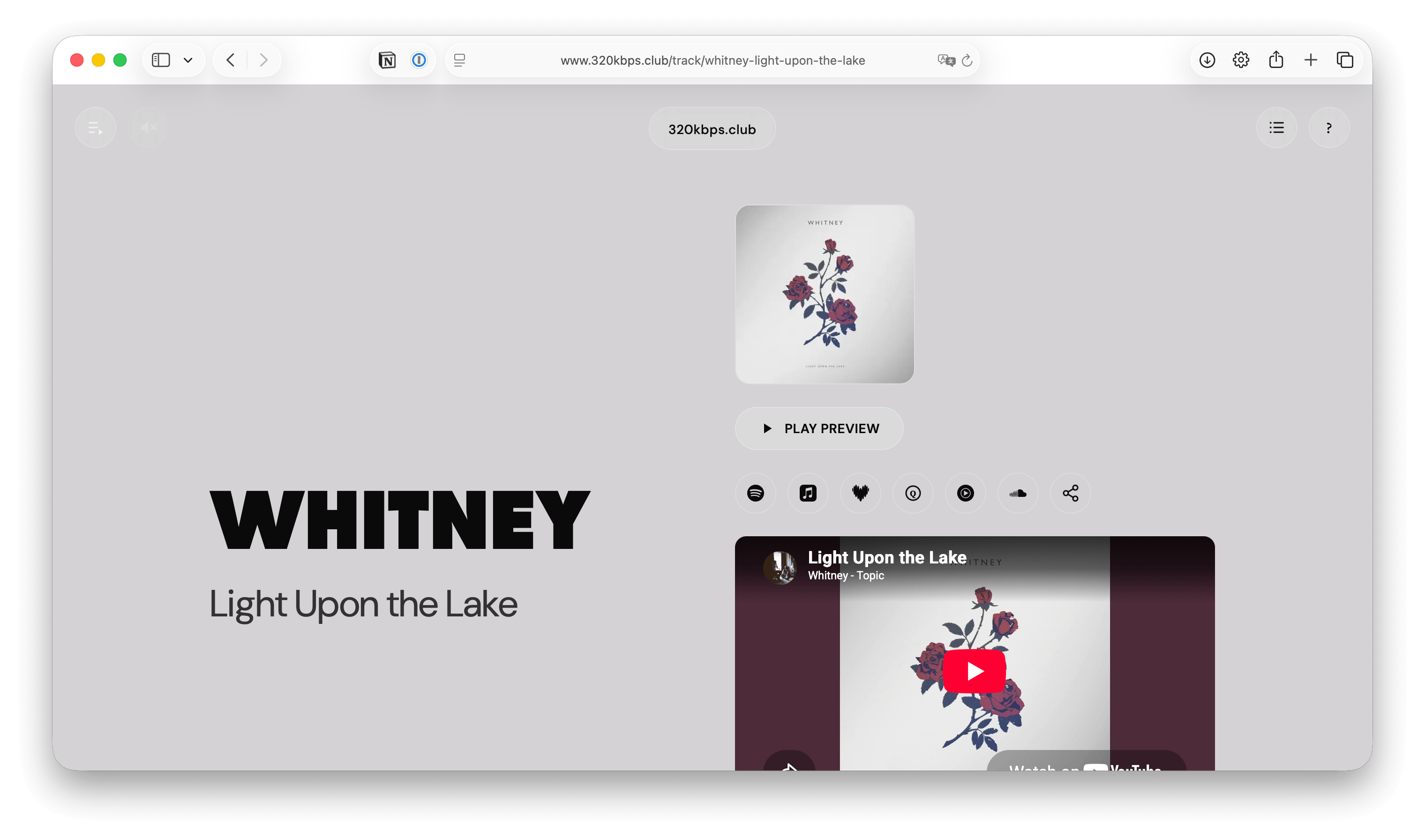Image resolution: width=1425 pixels, height=840 pixels.
Task: Open the Apple Music link icon
Action: [x=808, y=493]
